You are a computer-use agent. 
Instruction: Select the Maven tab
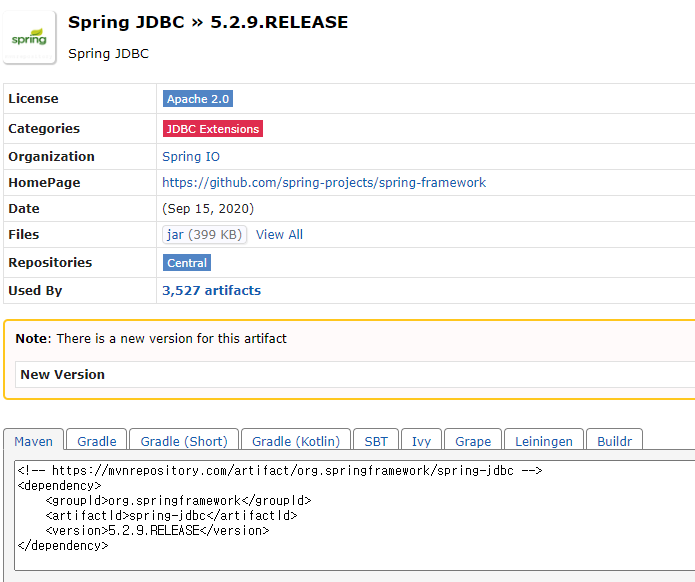[34, 441]
